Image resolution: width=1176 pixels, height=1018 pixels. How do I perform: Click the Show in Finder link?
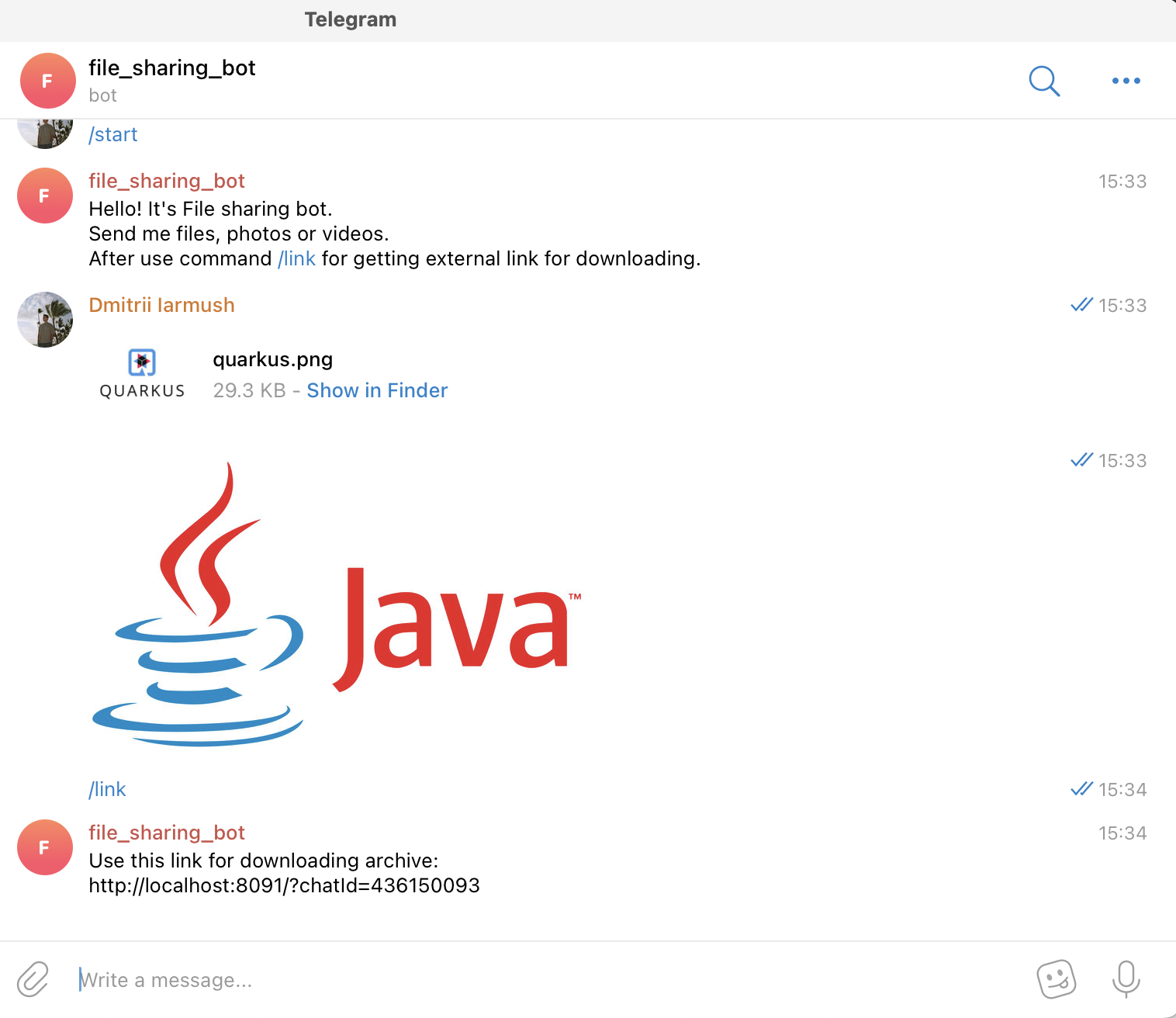point(377,390)
